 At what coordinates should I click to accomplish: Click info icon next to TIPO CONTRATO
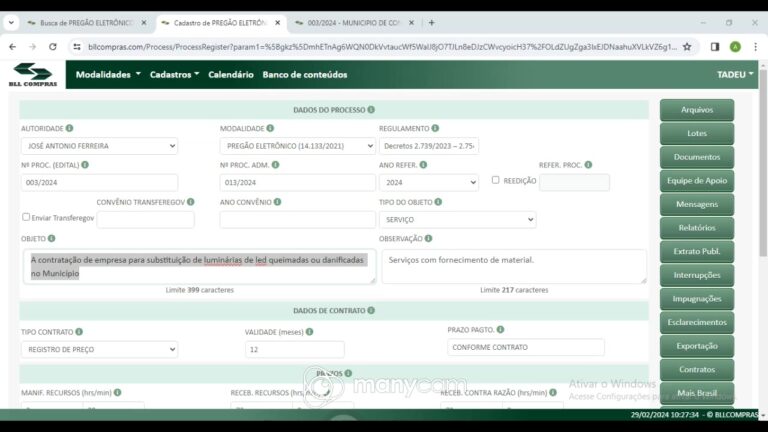pos(79,332)
